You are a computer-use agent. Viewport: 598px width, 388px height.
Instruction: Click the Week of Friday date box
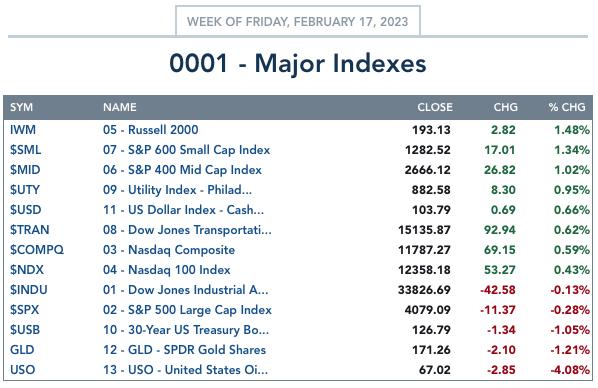[298, 21]
